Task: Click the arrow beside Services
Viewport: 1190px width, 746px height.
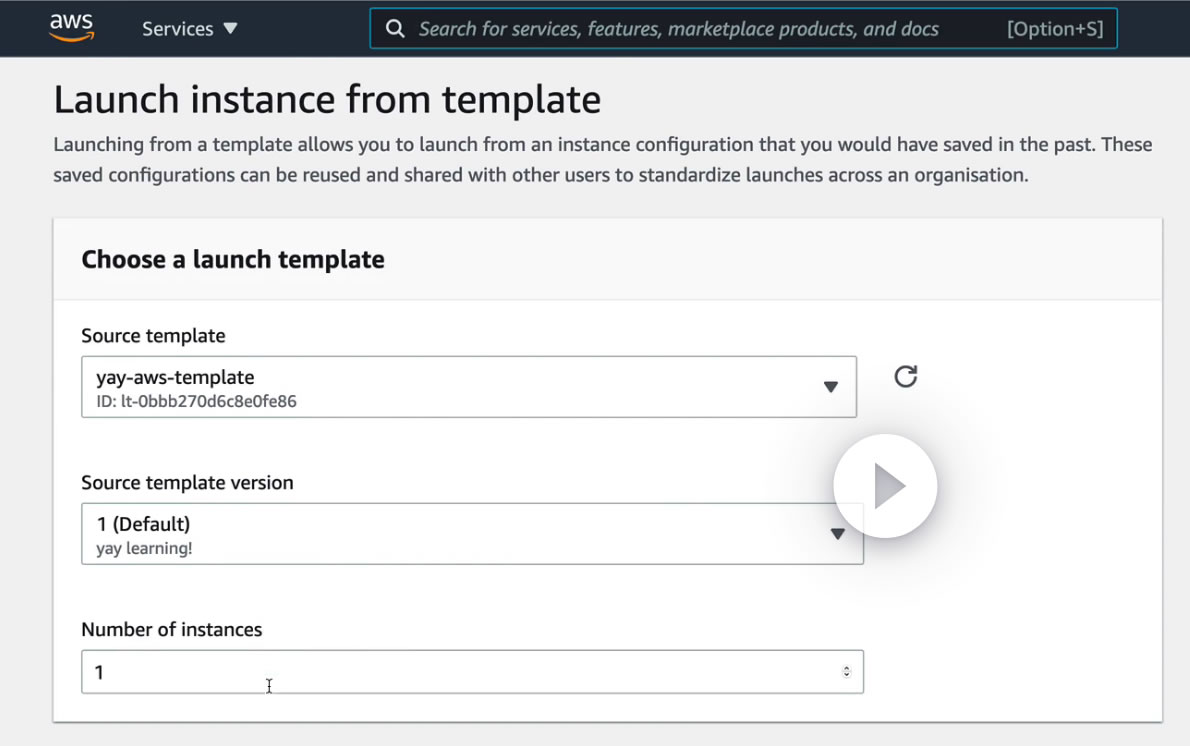Action: (230, 29)
